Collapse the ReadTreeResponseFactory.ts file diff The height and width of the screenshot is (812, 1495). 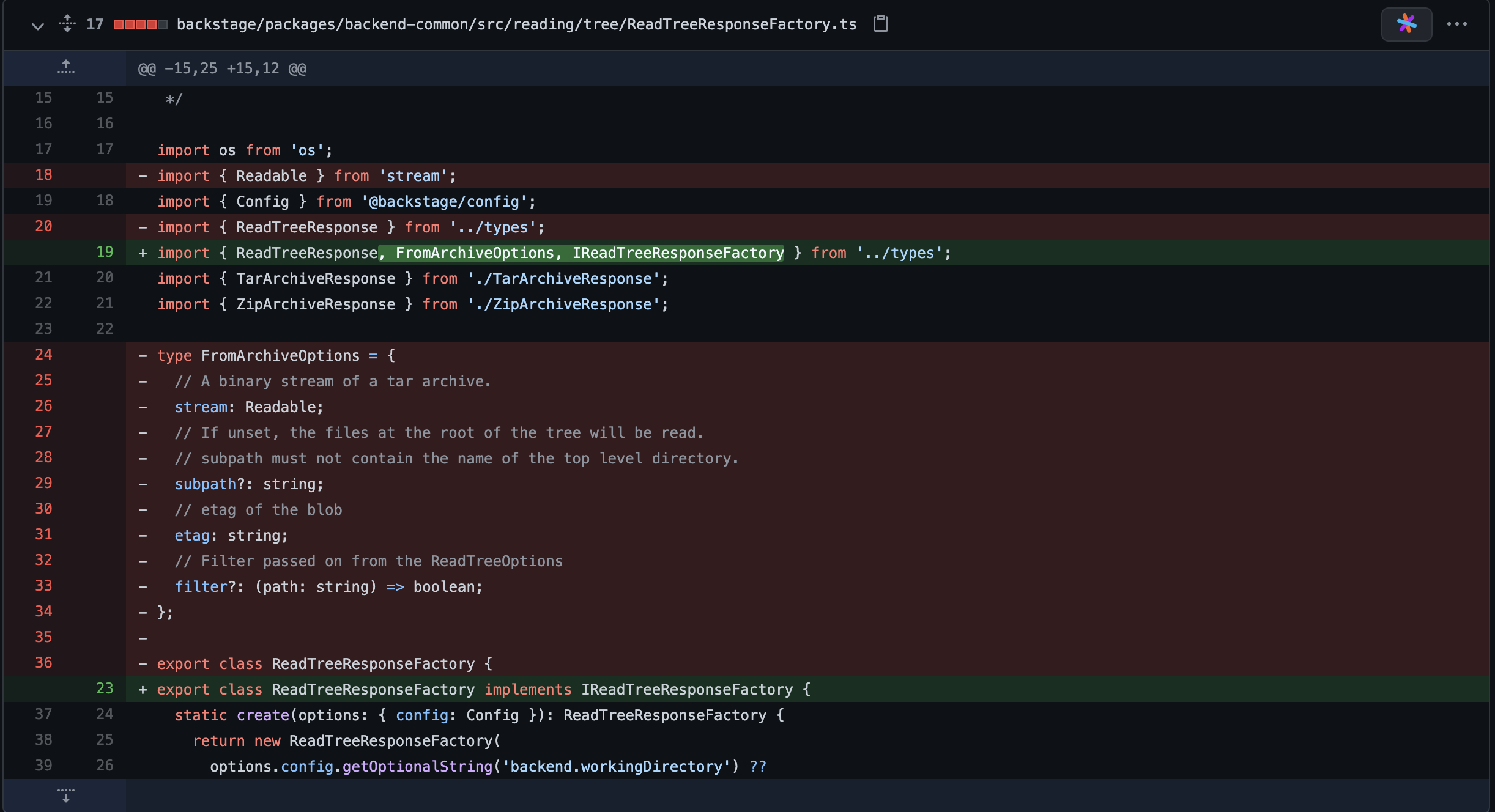37,26
